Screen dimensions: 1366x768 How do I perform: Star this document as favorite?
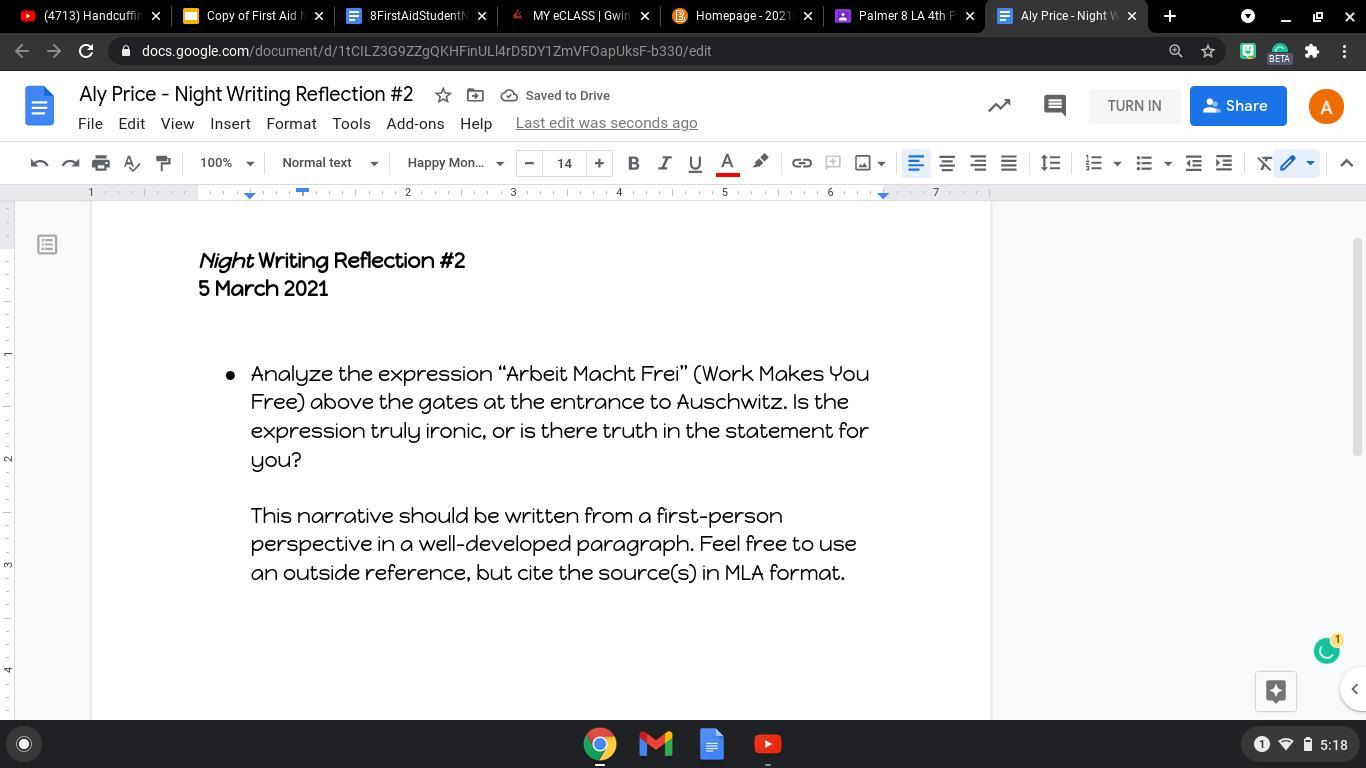(443, 95)
